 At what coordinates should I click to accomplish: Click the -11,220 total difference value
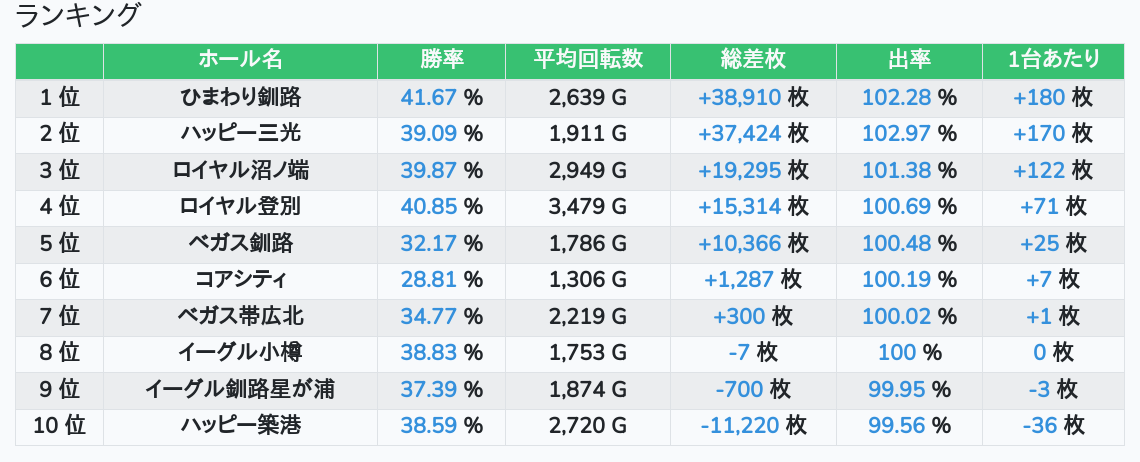click(x=740, y=426)
